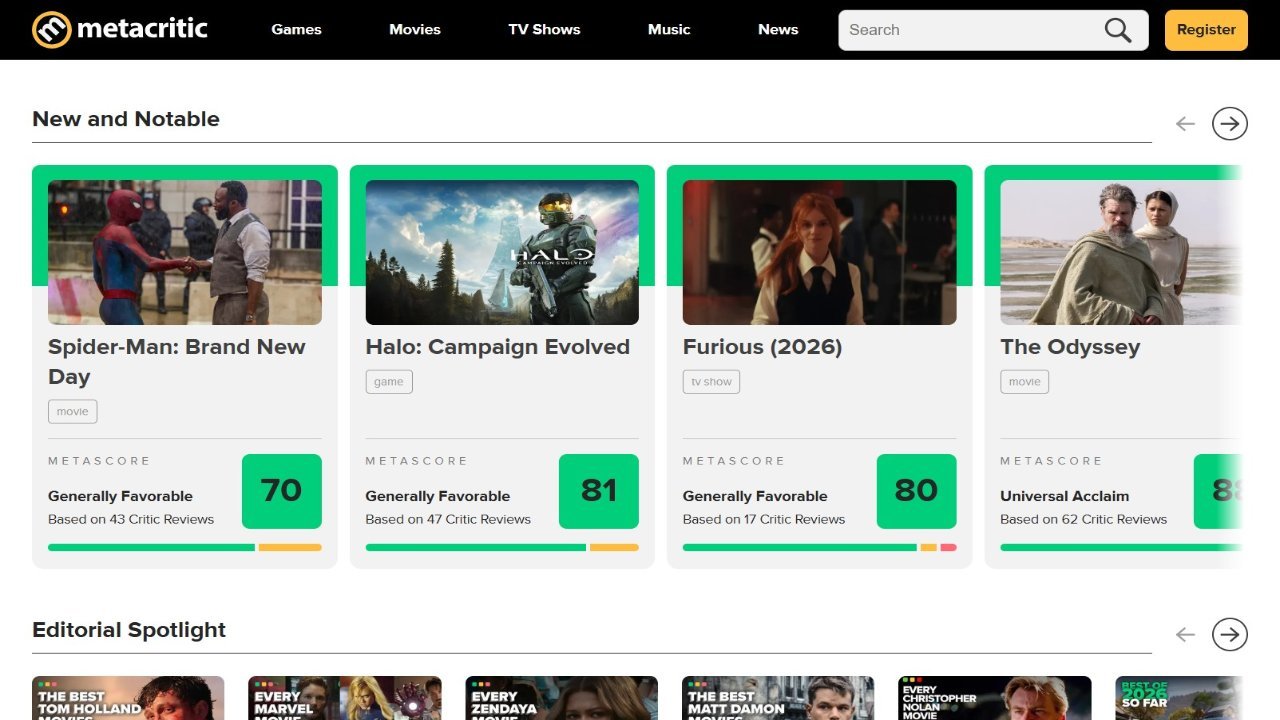
Task: Click the Editorial Spotlight heading
Action: tap(129, 630)
